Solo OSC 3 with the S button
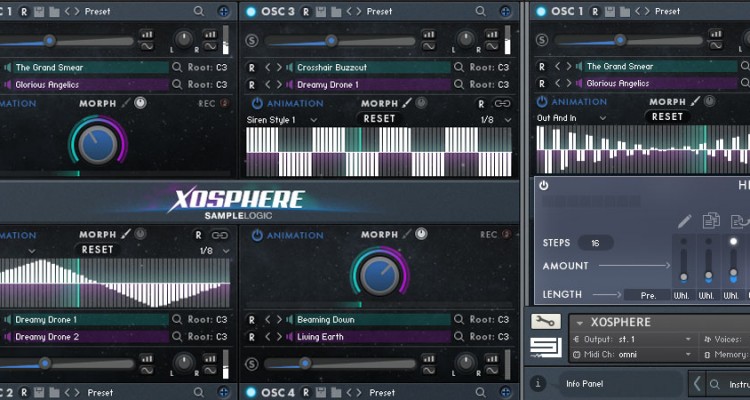This screenshot has width=750, height=400. click(252, 41)
